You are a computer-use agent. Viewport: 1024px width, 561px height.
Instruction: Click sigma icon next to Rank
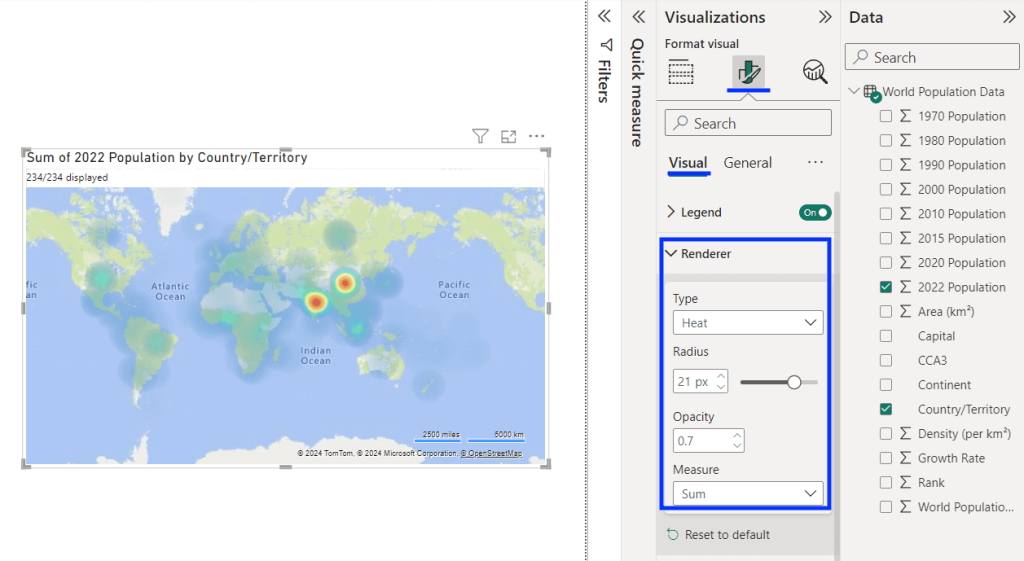coord(905,483)
